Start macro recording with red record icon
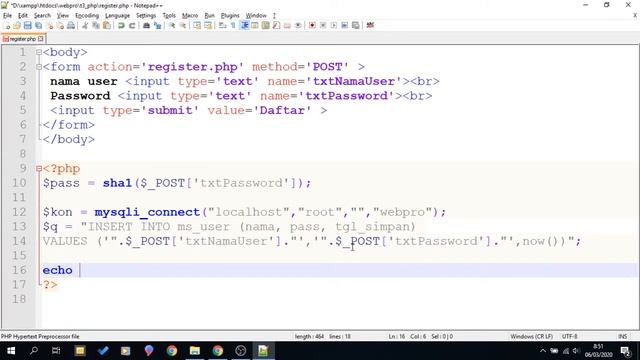Screen dimensions: 640x360 tap(312, 26)
